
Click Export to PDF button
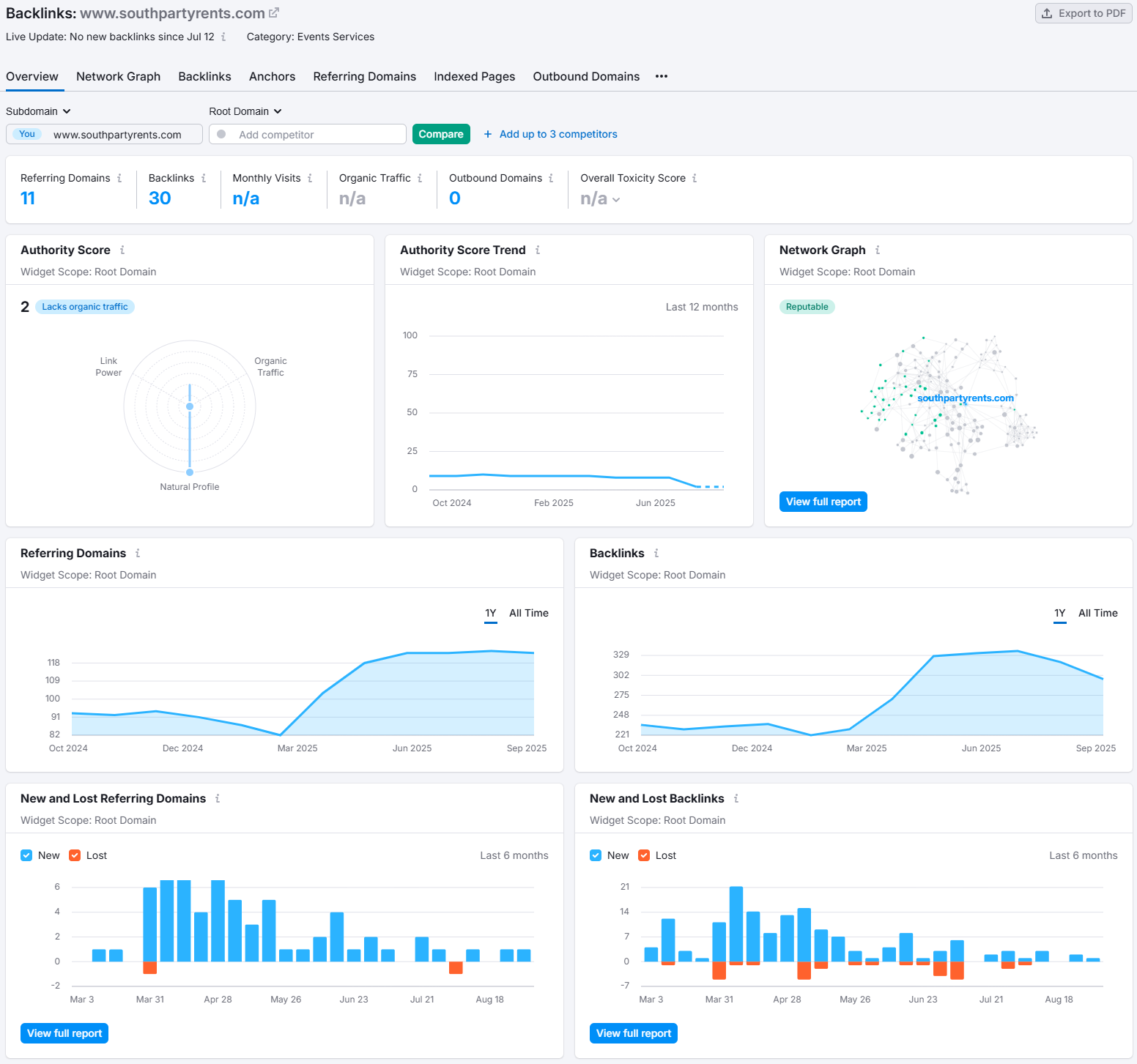coord(1084,13)
